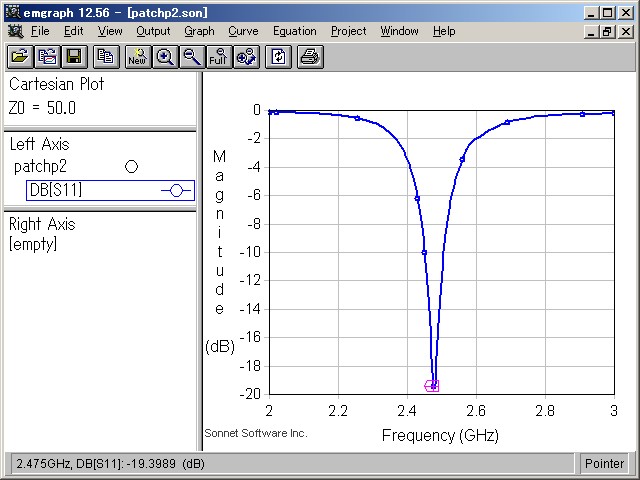Click the Zoom Out magnifier icon
Image resolution: width=640 pixels, height=480 pixels.
coord(192,57)
